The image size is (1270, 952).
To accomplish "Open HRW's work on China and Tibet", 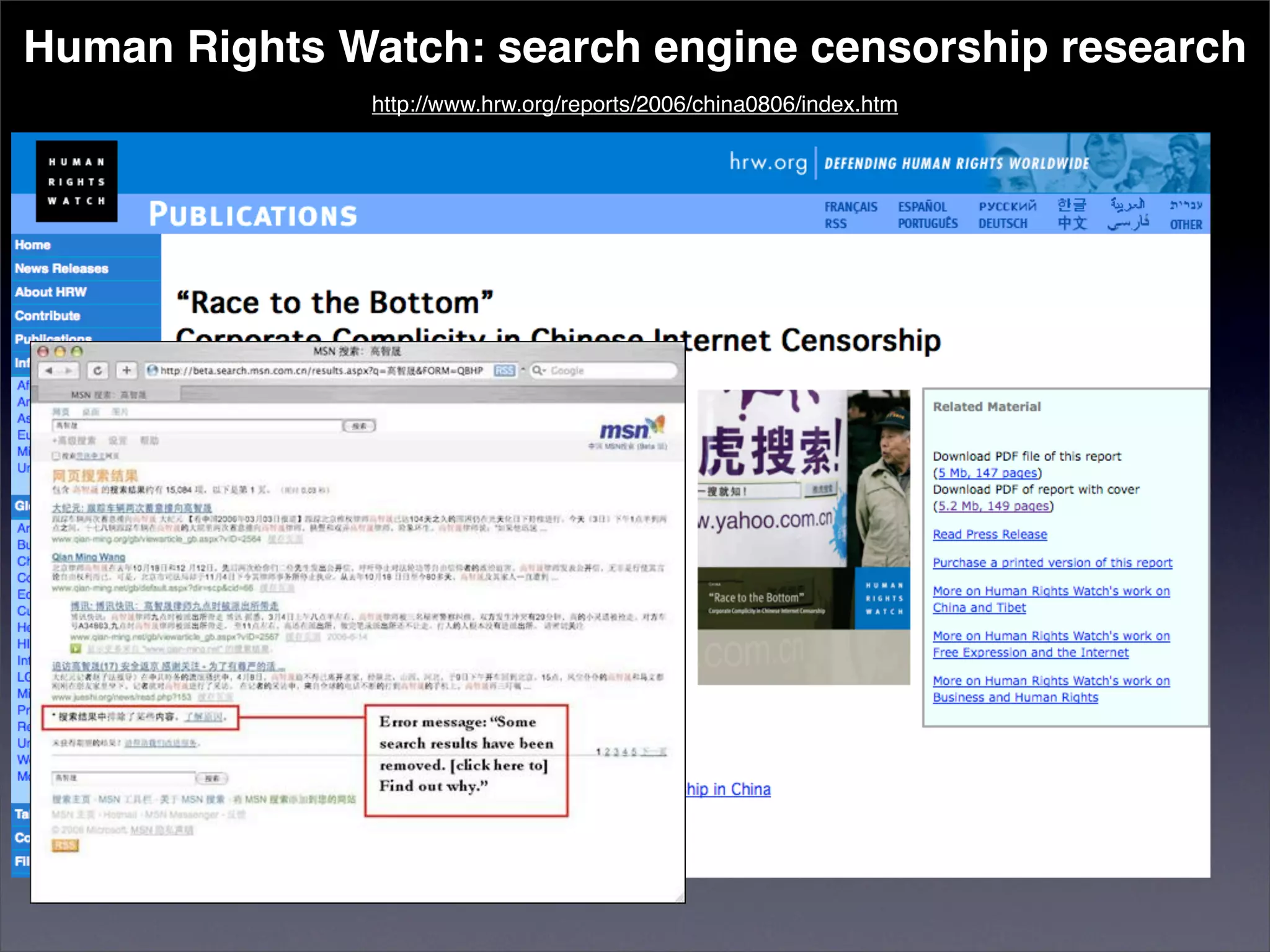I will [1051, 599].
